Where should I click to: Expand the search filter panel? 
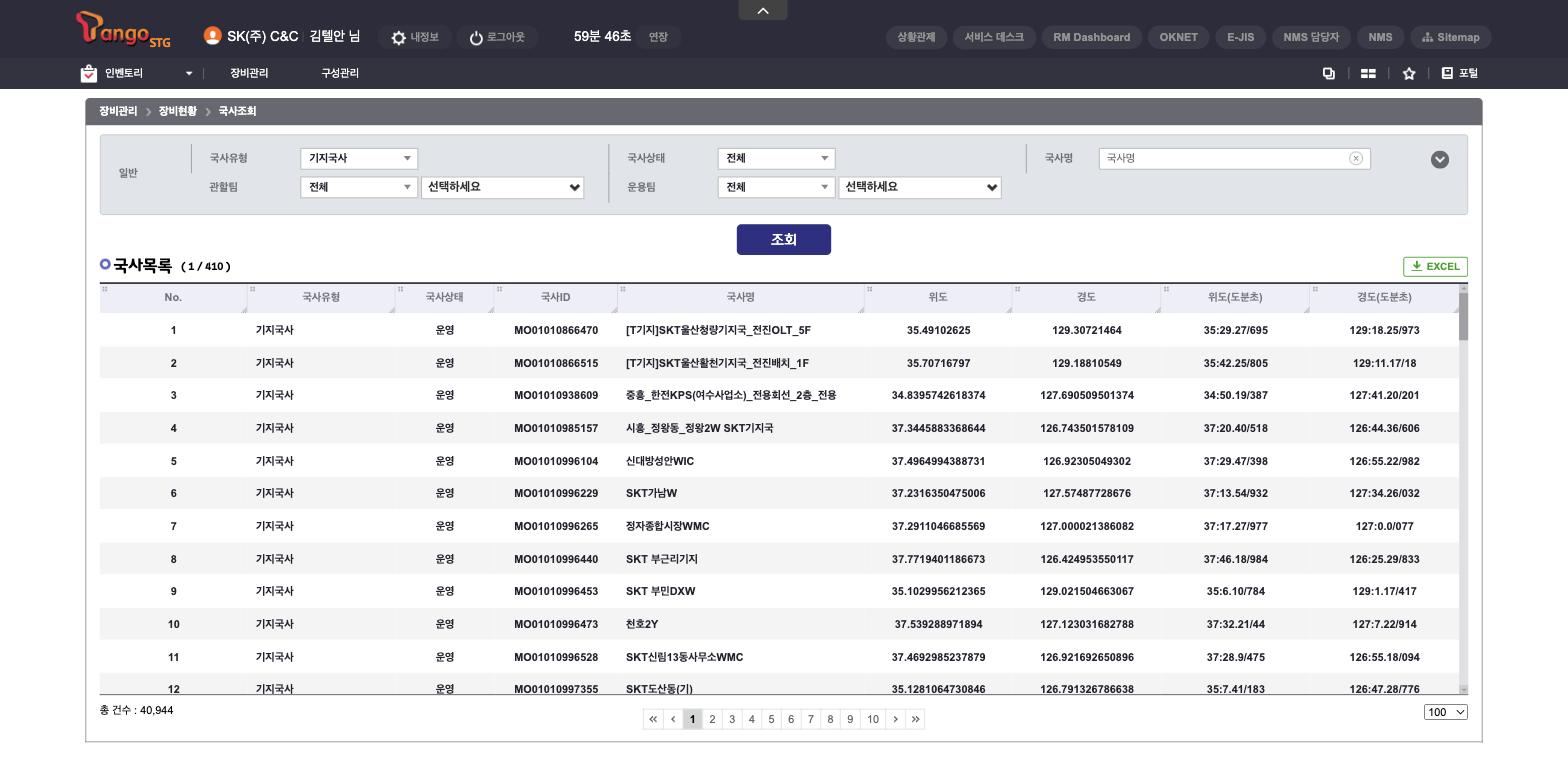[x=1440, y=159]
